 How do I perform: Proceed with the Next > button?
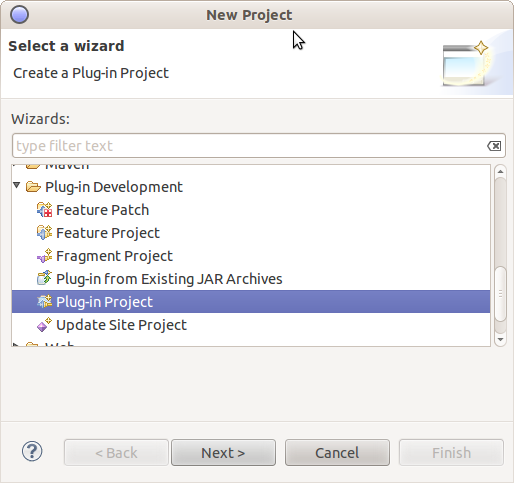(x=223, y=453)
